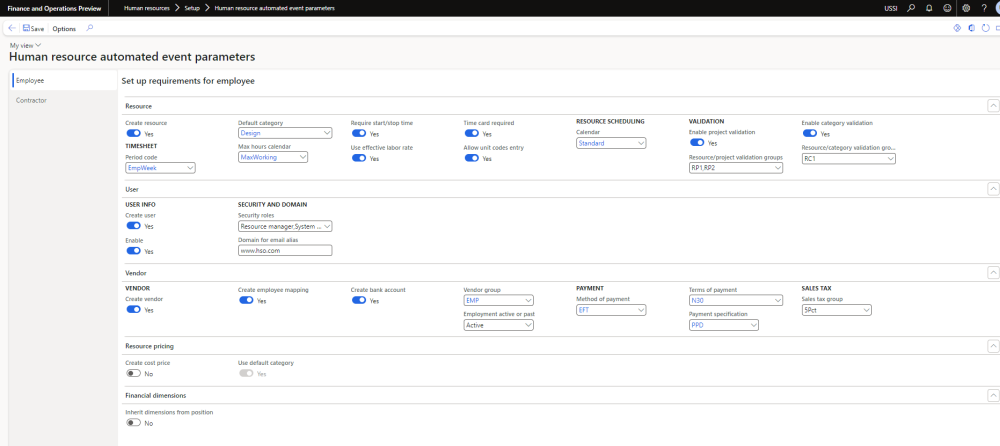Open the Default category dropdown
Screen dimensions: 1000x446
click(x=285, y=133)
